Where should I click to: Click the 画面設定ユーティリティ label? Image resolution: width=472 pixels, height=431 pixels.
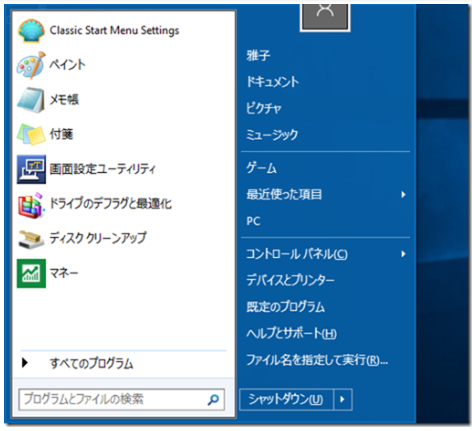point(102,169)
